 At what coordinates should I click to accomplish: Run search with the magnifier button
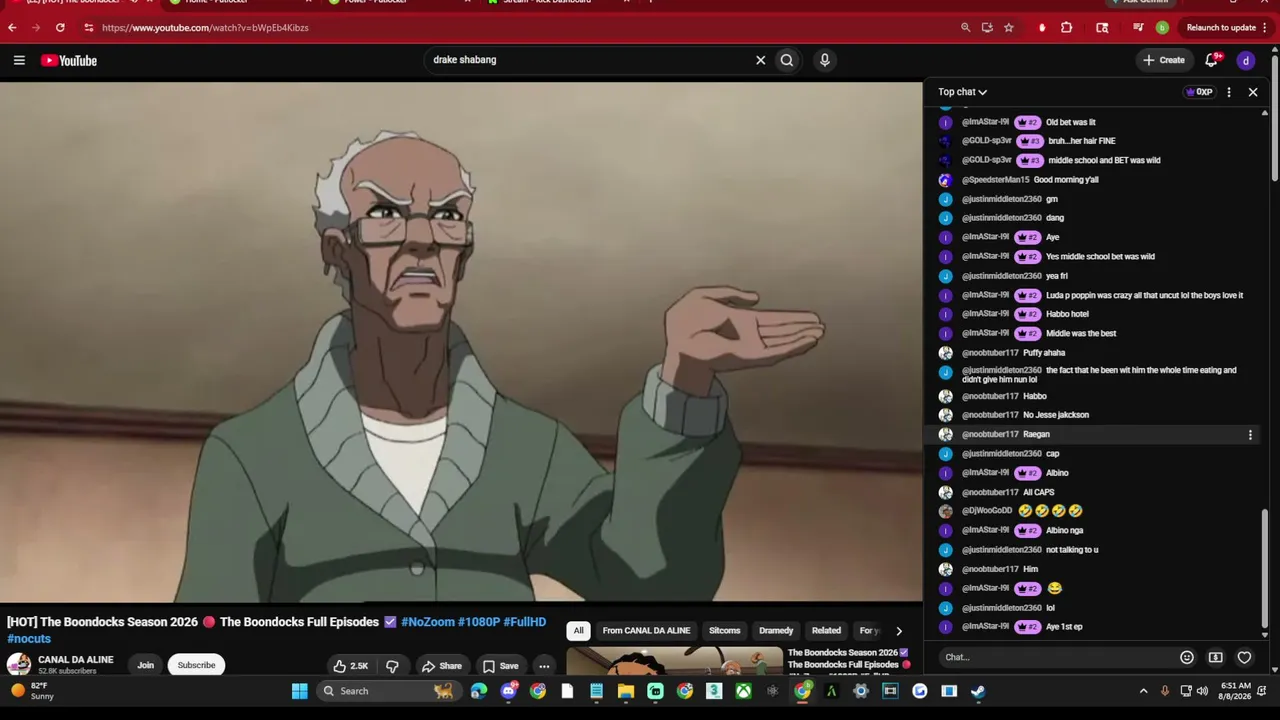coord(787,60)
